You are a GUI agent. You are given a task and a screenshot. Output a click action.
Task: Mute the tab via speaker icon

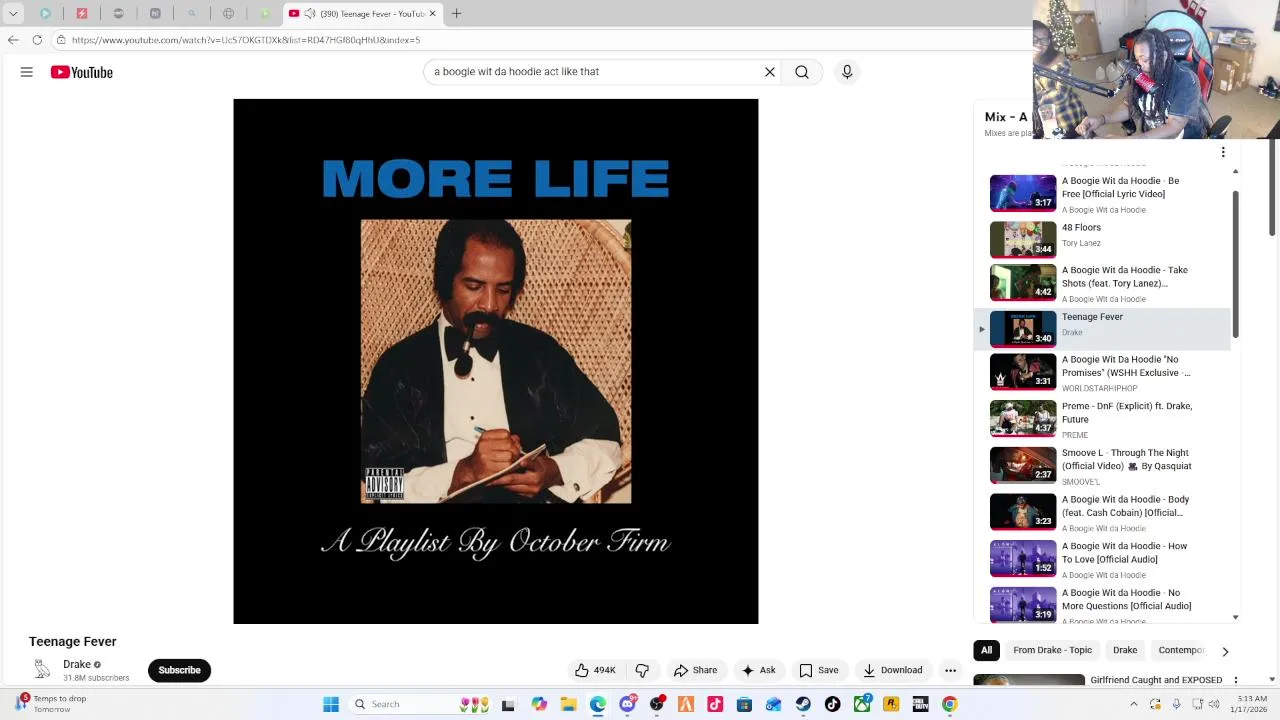click(310, 13)
